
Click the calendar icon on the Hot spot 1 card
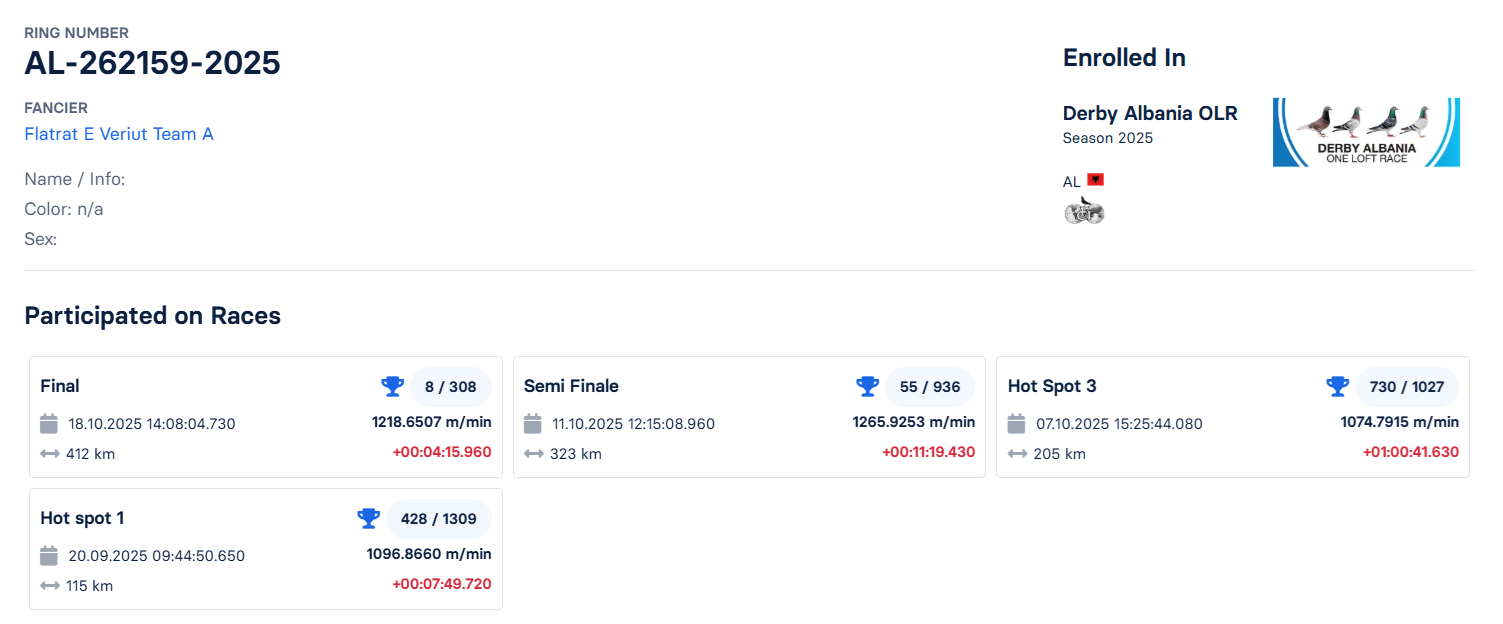point(49,555)
